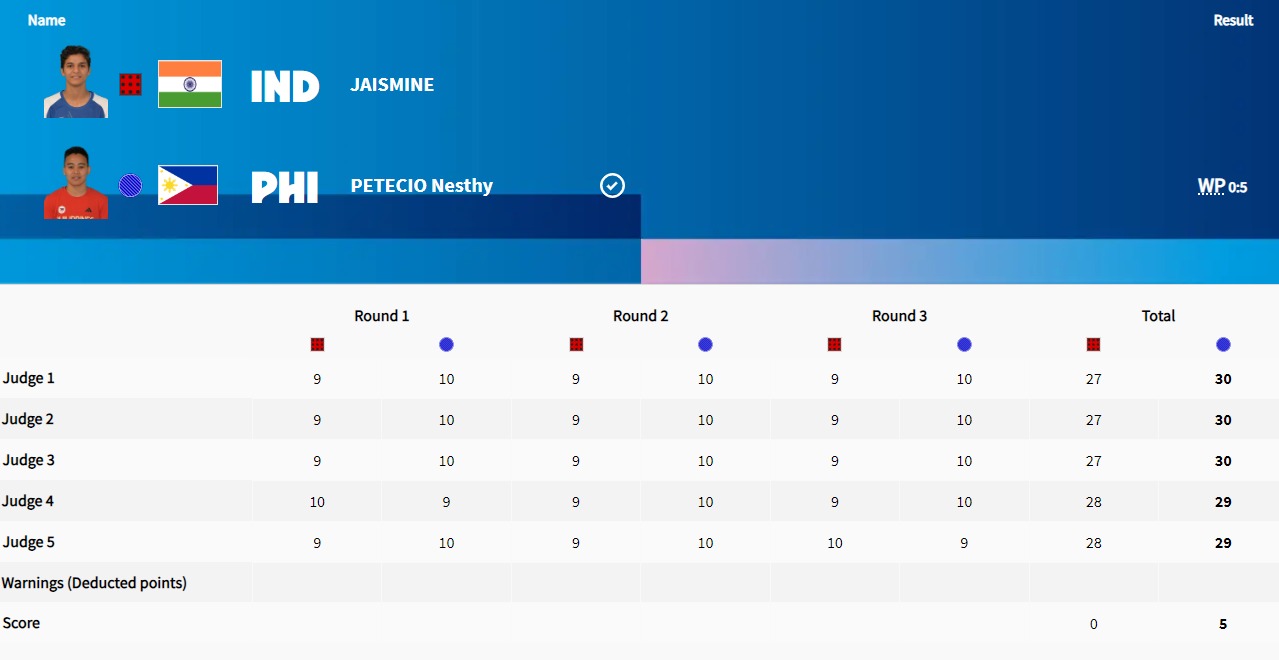Click the Judge 4 row label
Viewport: 1279px width, 660px height.
coord(29,501)
